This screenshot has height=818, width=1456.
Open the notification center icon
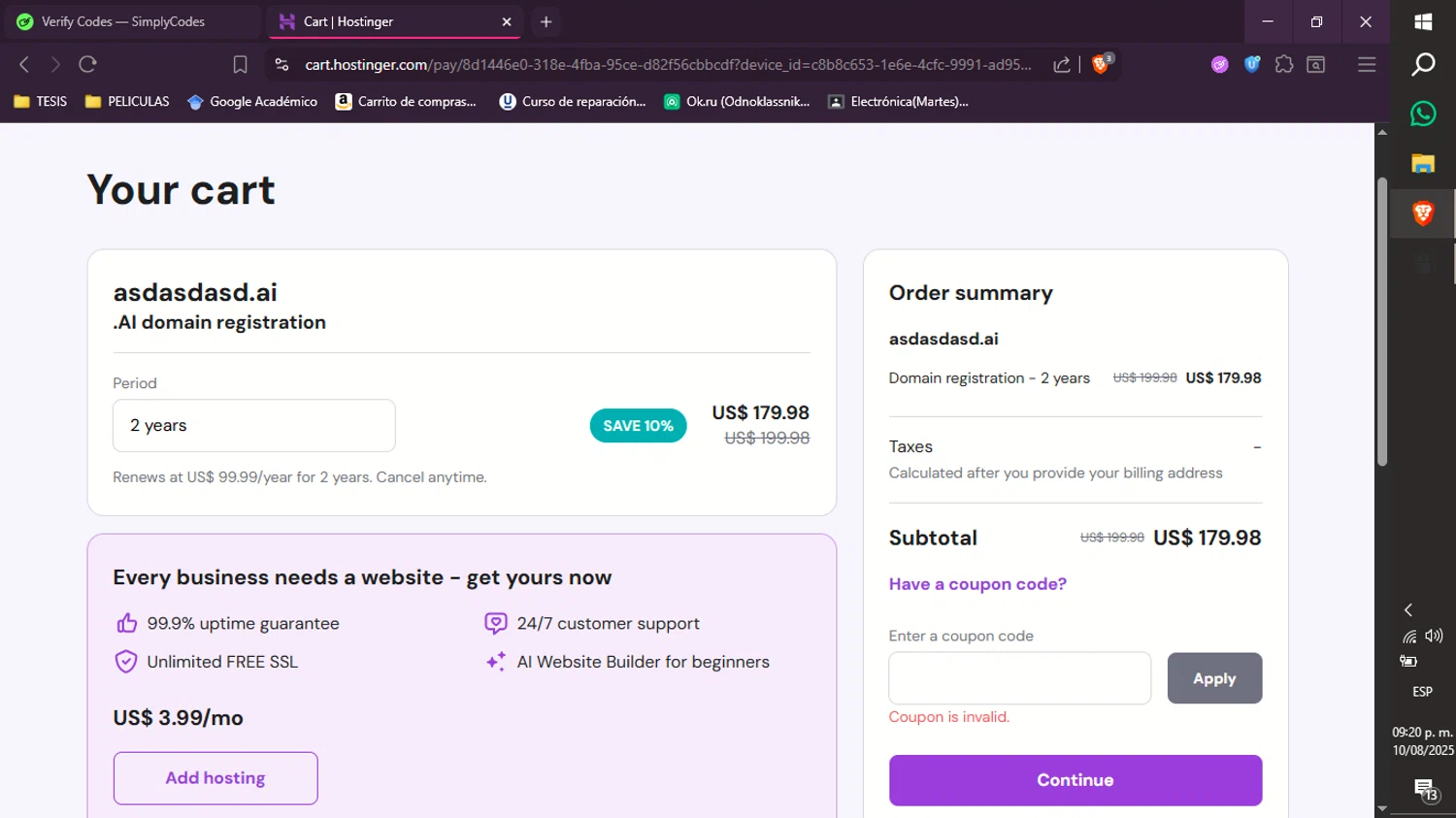click(1426, 790)
